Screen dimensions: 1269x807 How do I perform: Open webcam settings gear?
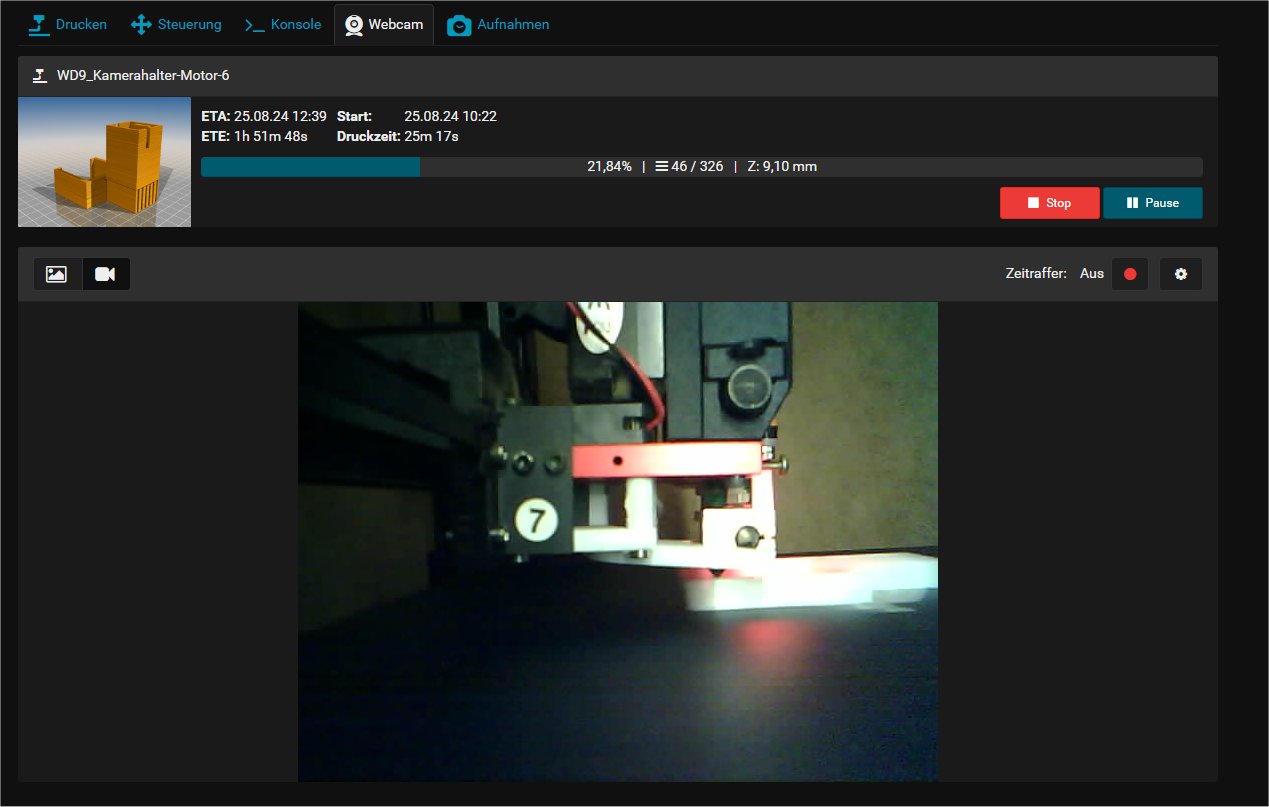point(1180,274)
